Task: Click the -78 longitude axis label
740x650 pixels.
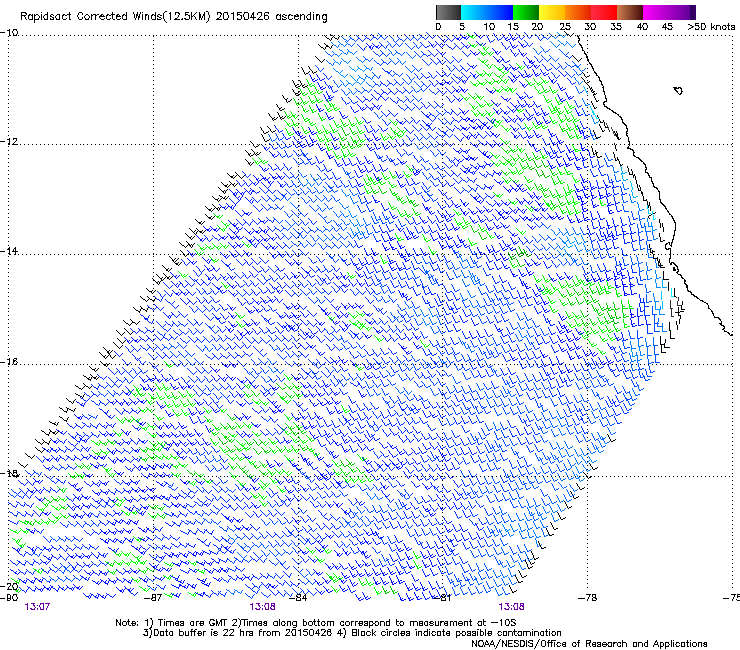Action: [x=587, y=598]
